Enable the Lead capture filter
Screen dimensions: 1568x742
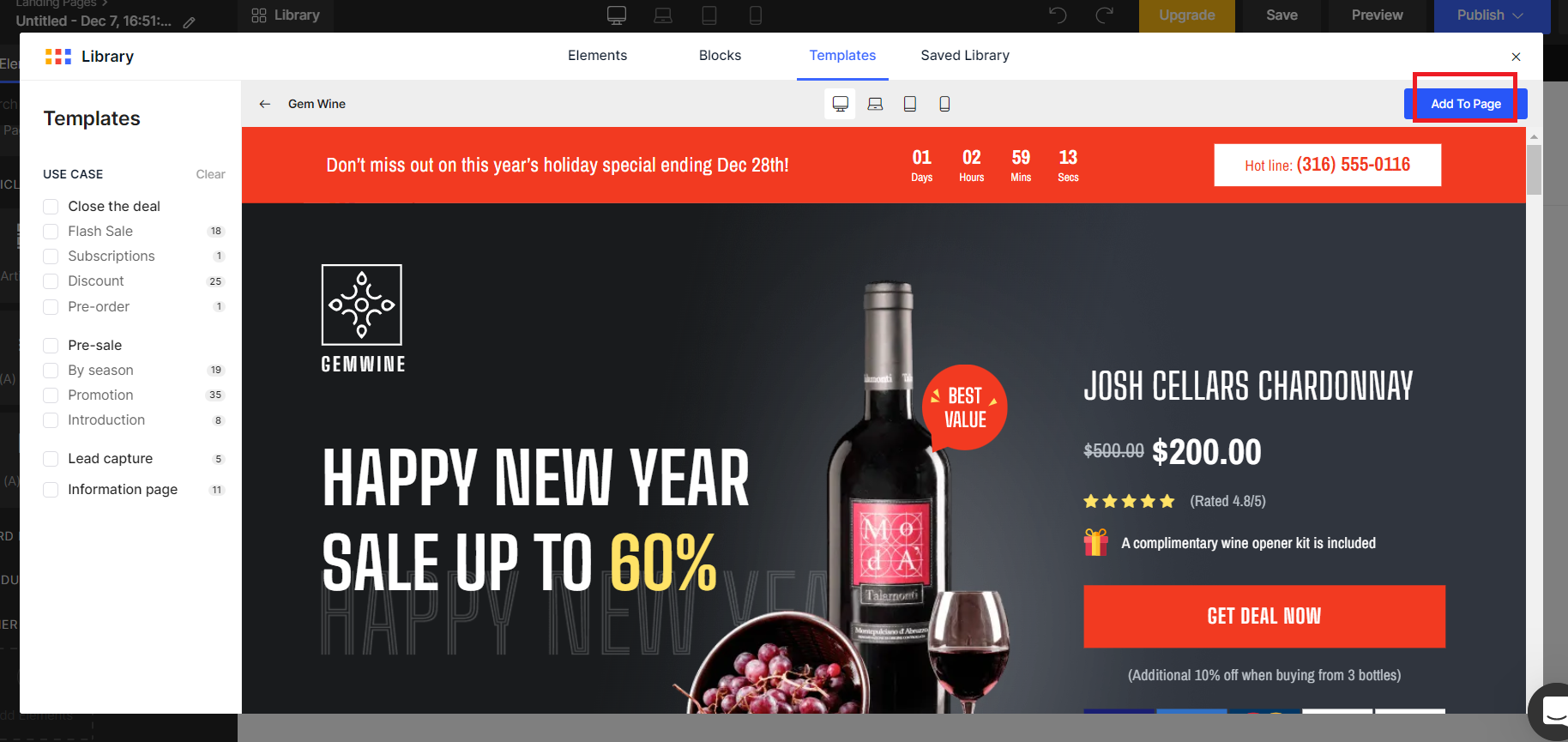(51, 459)
